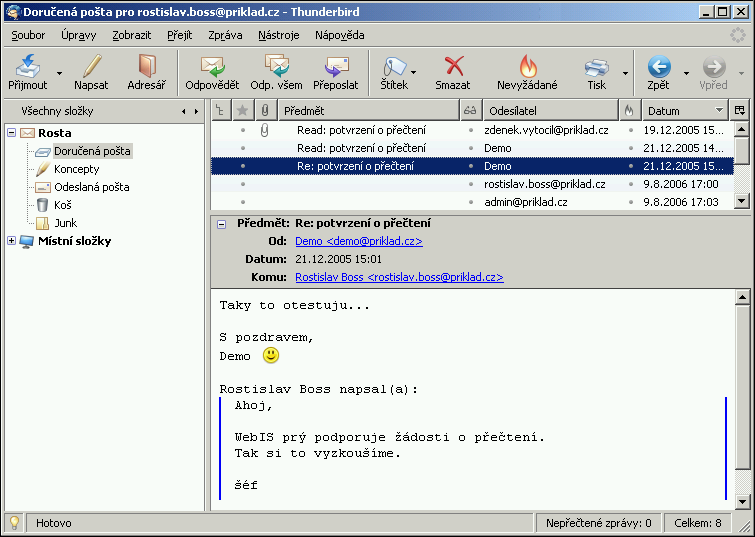755x537 pixels.
Task: Select the Odeslaná pošta folder
Action: (91, 187)
